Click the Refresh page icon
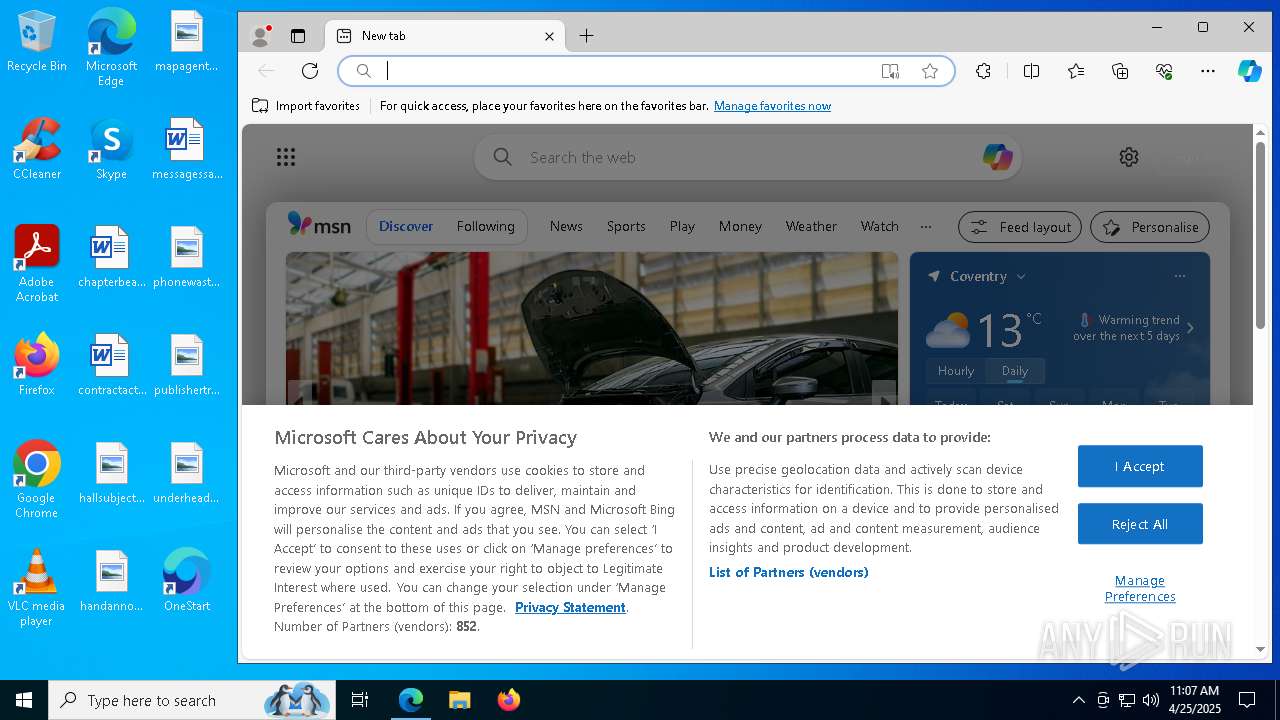The height and width of the screenshot is (720, 1280). click(310, 71)
